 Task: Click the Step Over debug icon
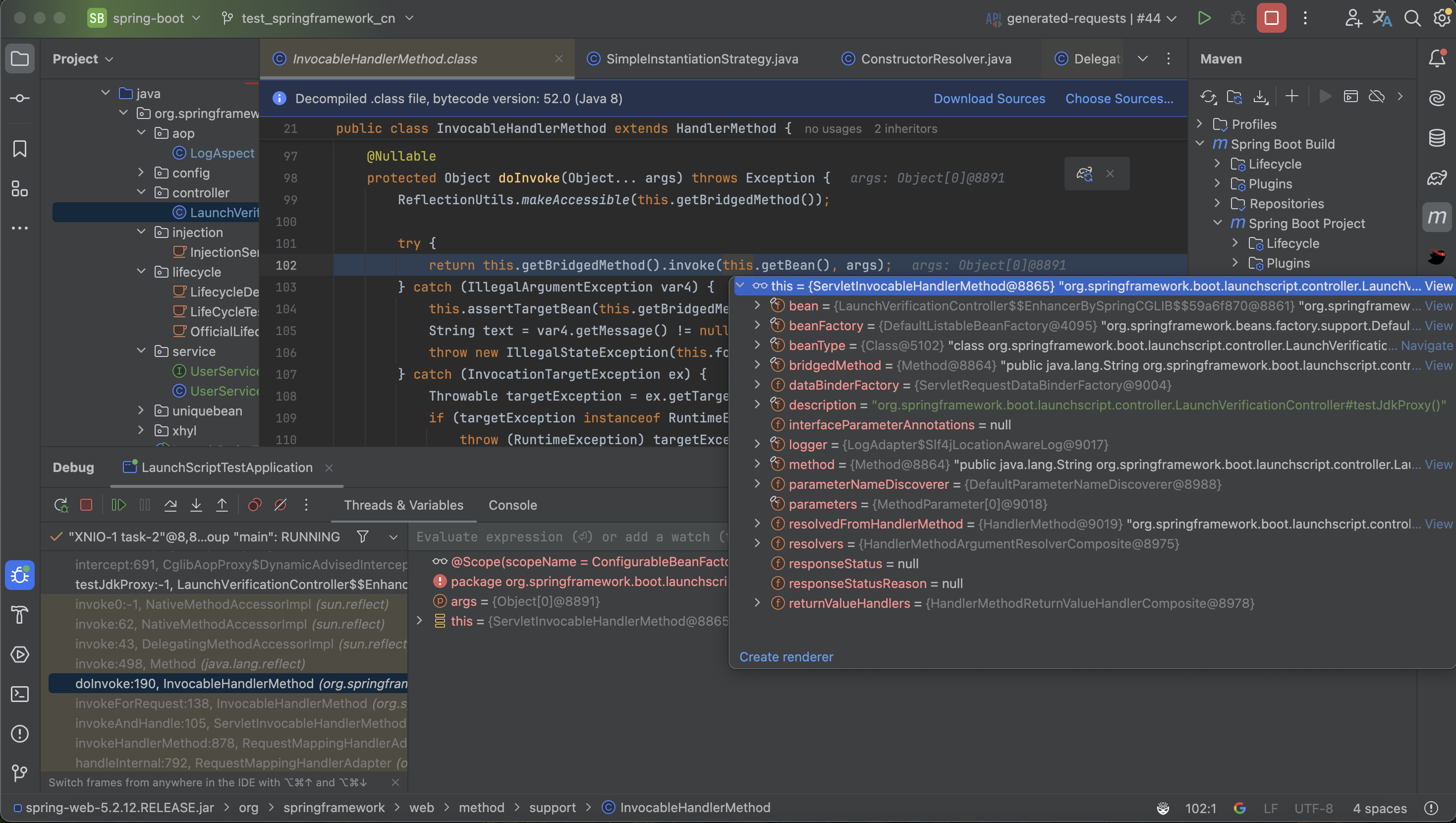click(x=170, y=505)
